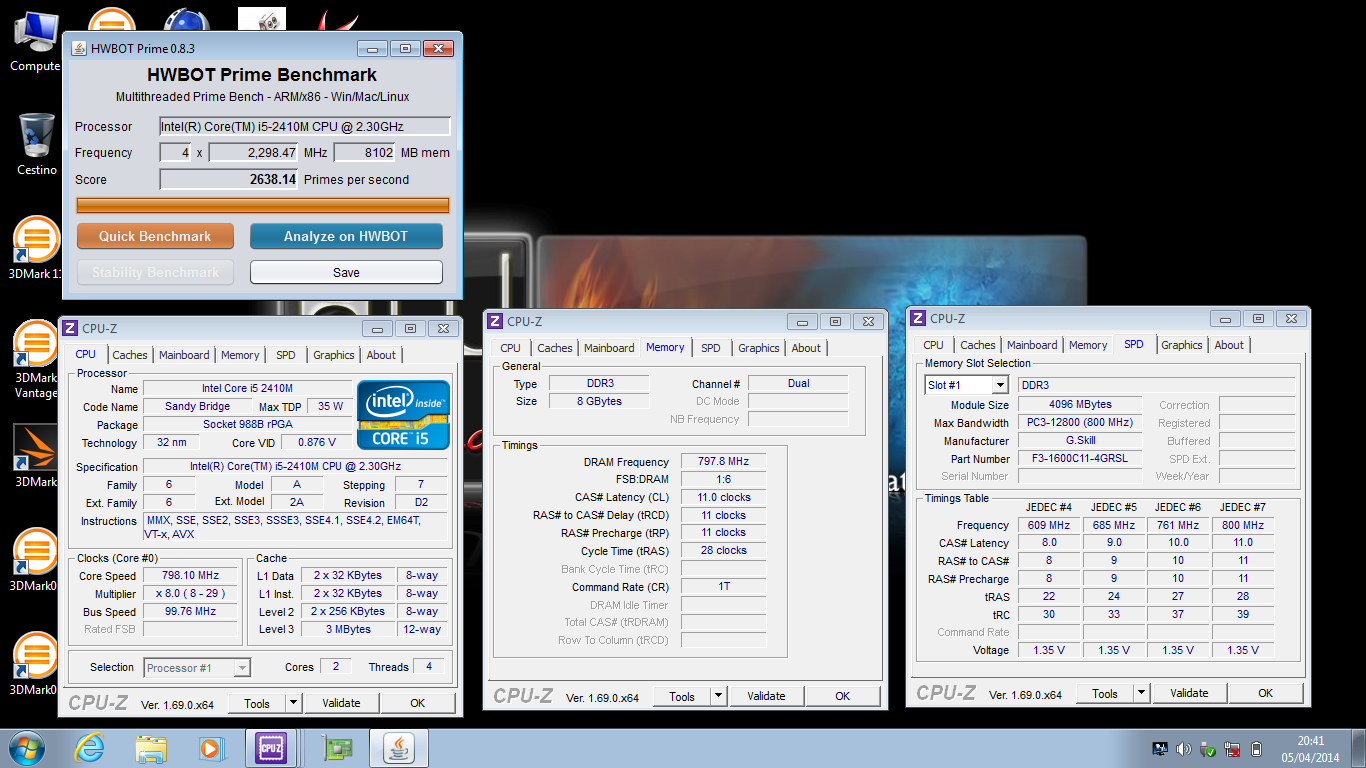Click the Safely Remove Hardware tray icon
Screen dimensions: 1366x768
pyautogui.click(x=1208, y=749)
